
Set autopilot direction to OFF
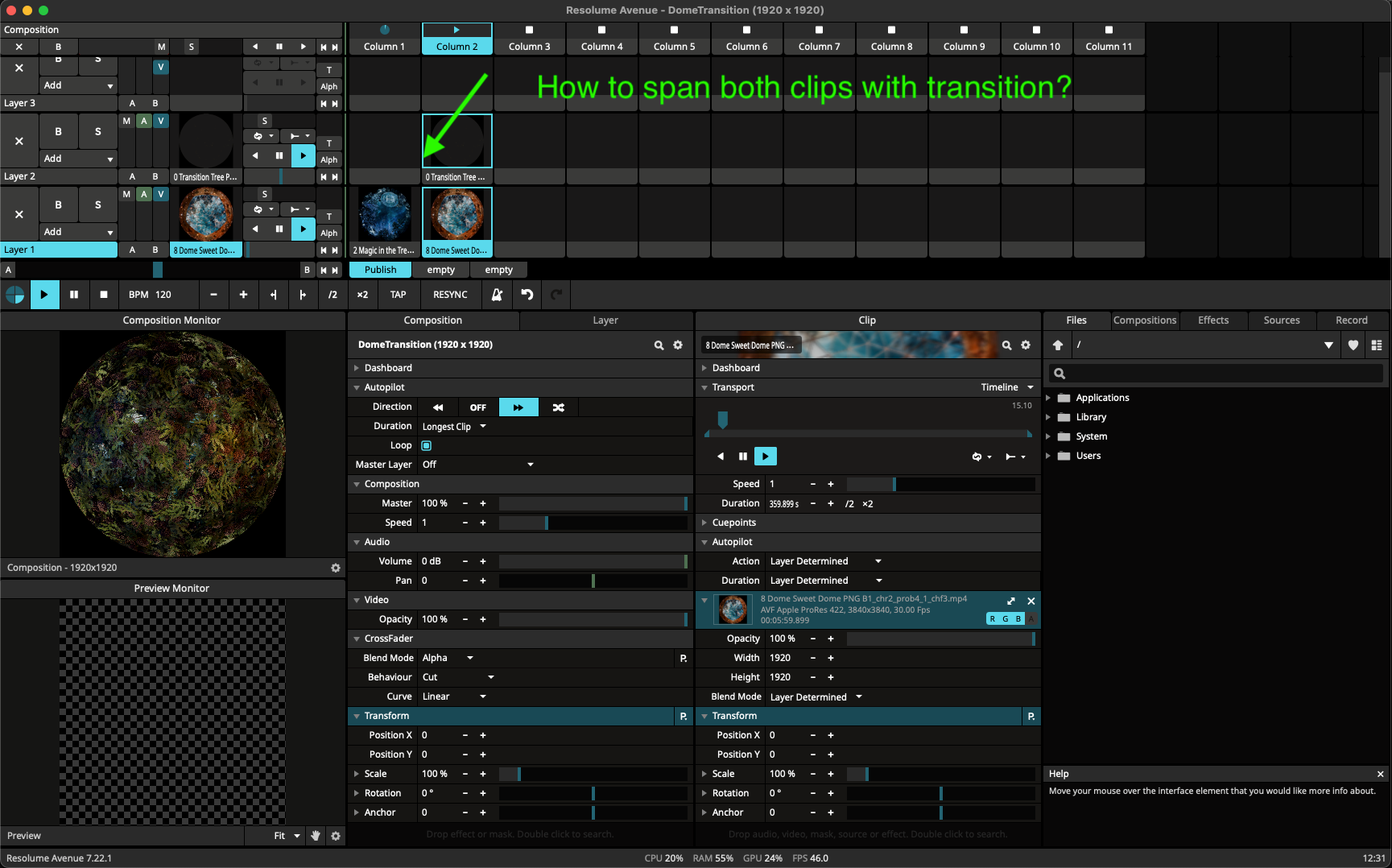coord(478,407)
